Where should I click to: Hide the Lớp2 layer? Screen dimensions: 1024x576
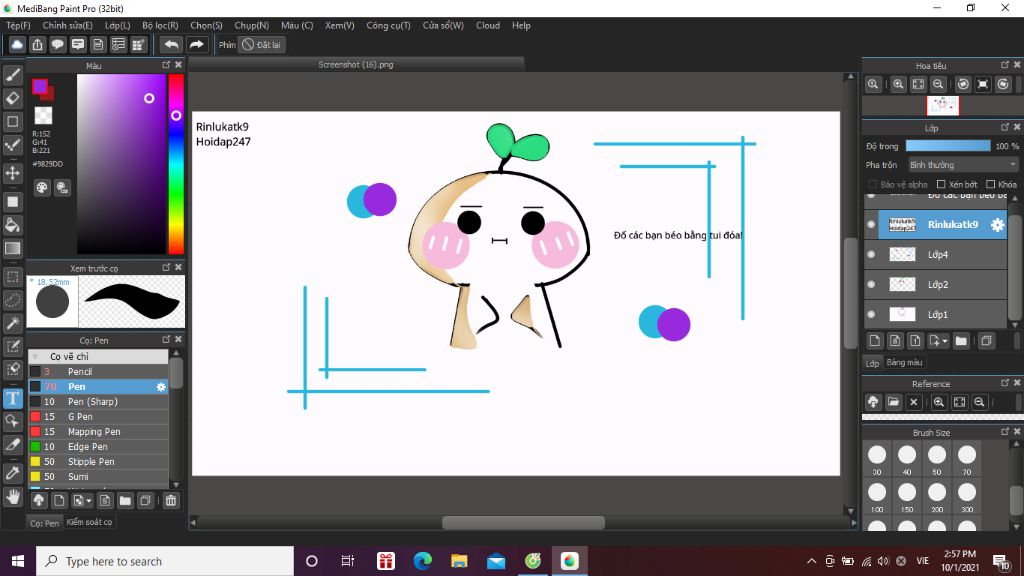[871, 285]
